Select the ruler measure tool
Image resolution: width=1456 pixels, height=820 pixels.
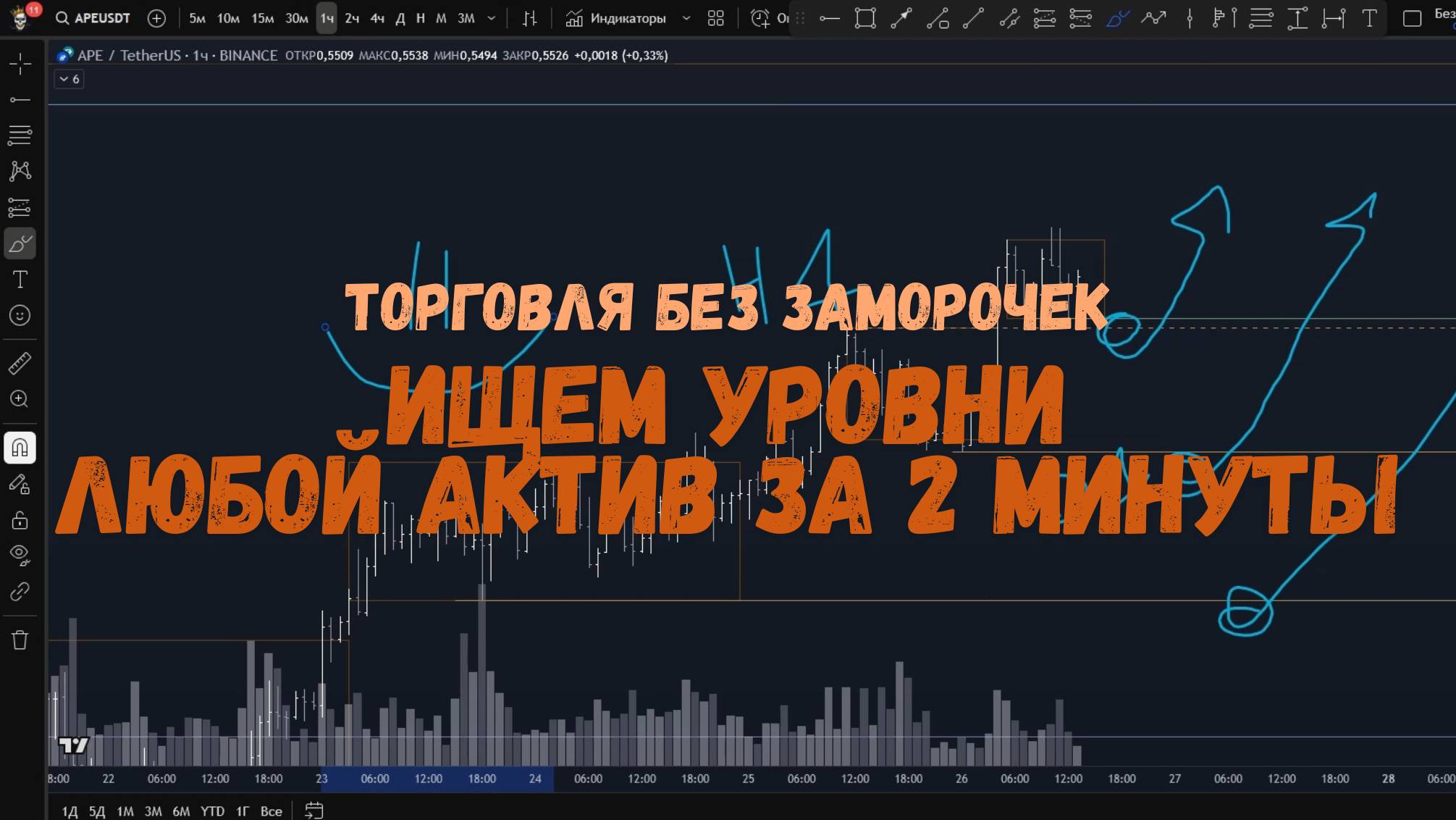pyautogui.click(x=20, y=363)
